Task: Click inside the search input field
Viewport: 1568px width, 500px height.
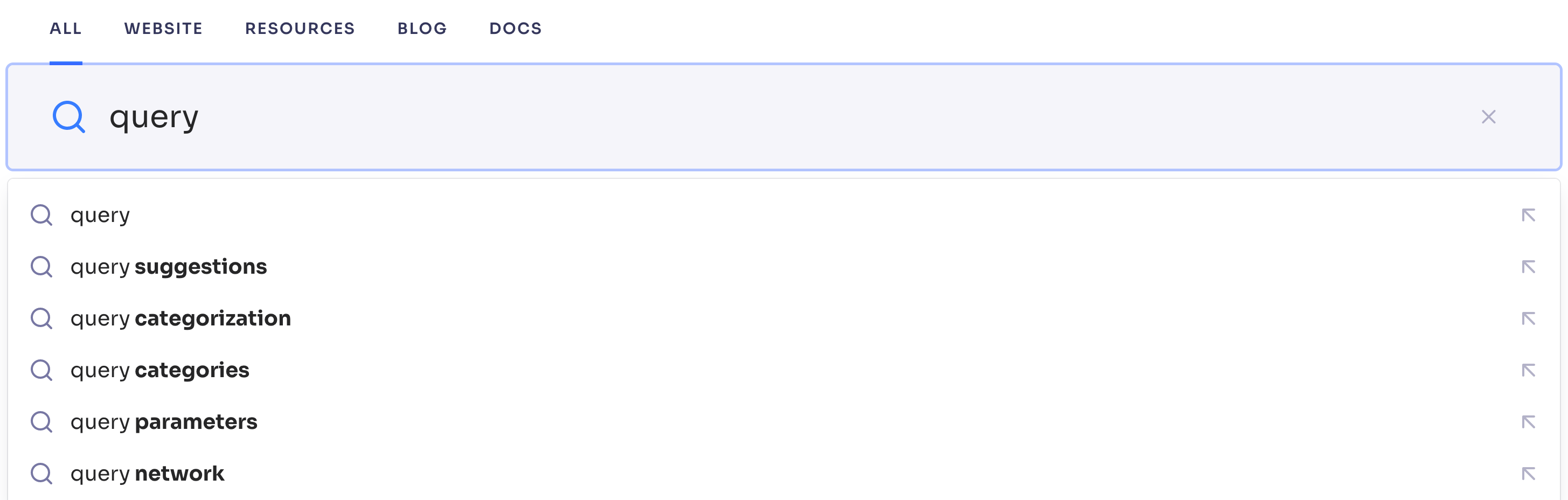Action: click(x=487, y=117)
